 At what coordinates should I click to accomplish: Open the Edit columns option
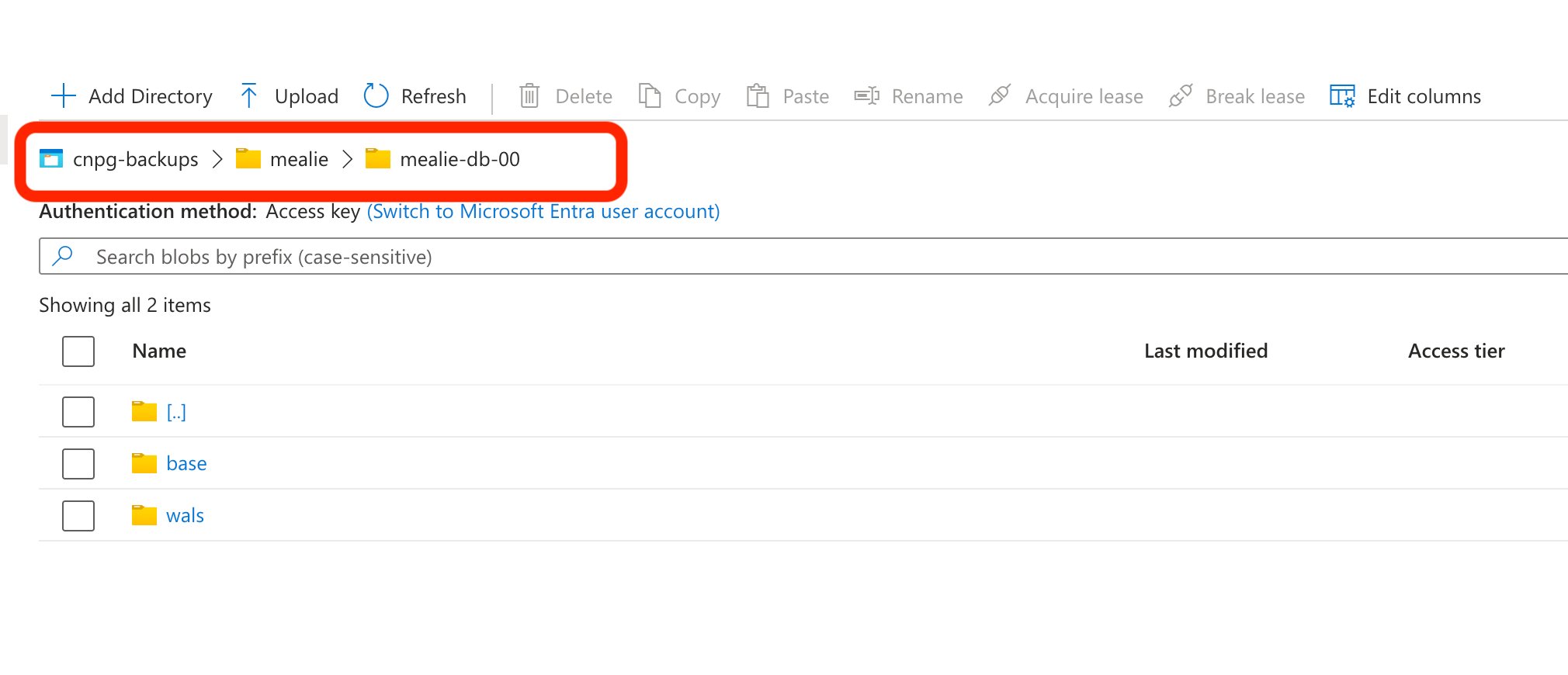pos(1405,96)
